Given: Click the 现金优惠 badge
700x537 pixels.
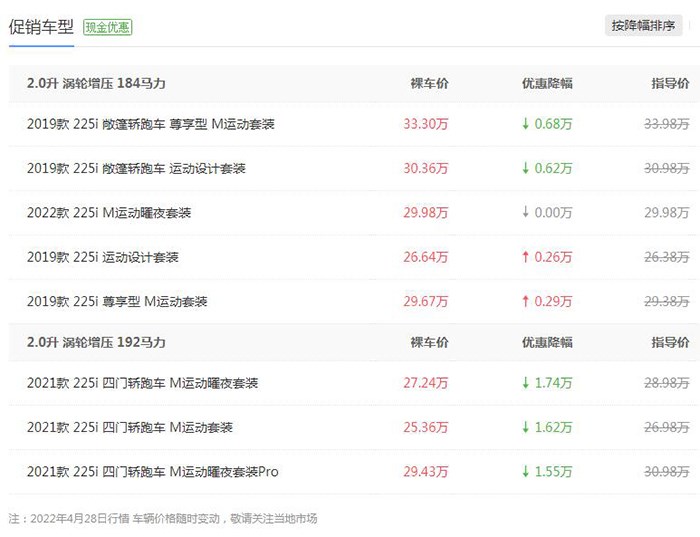Looking at the screenshot, I should point(108,27).
